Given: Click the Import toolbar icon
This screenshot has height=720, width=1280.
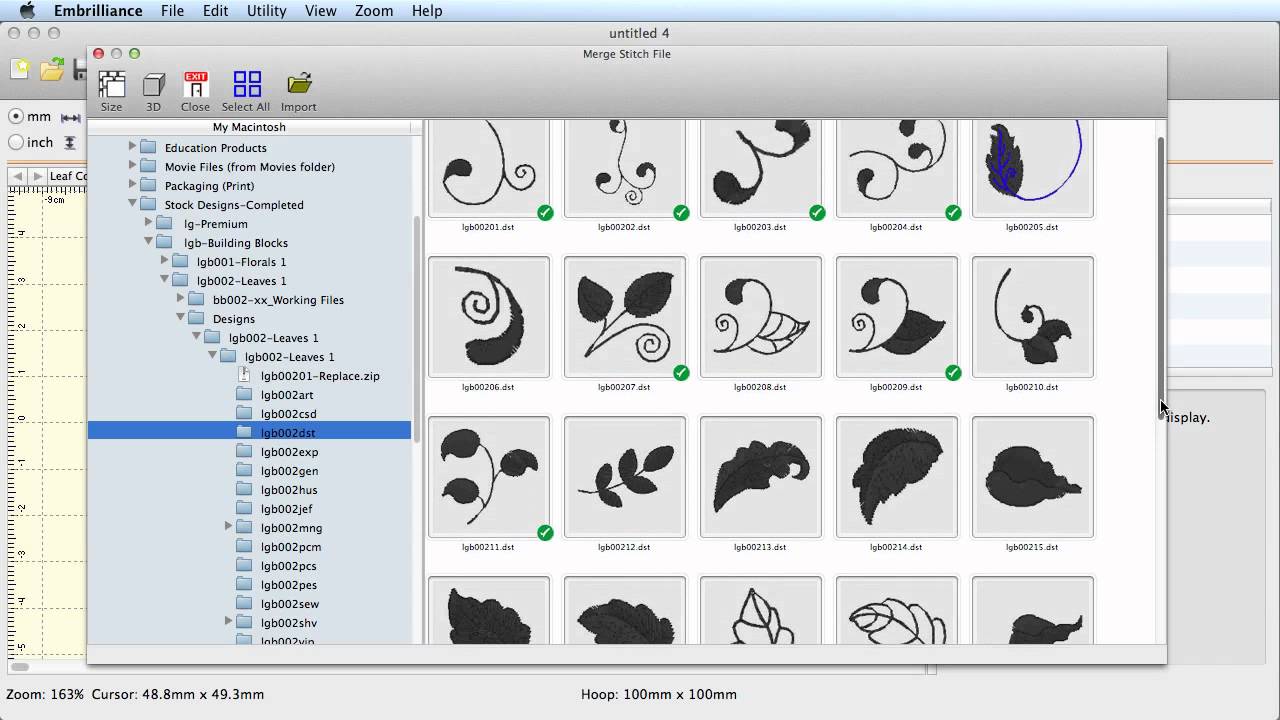Looking at the screenshot, I should [x=298, y=85].
